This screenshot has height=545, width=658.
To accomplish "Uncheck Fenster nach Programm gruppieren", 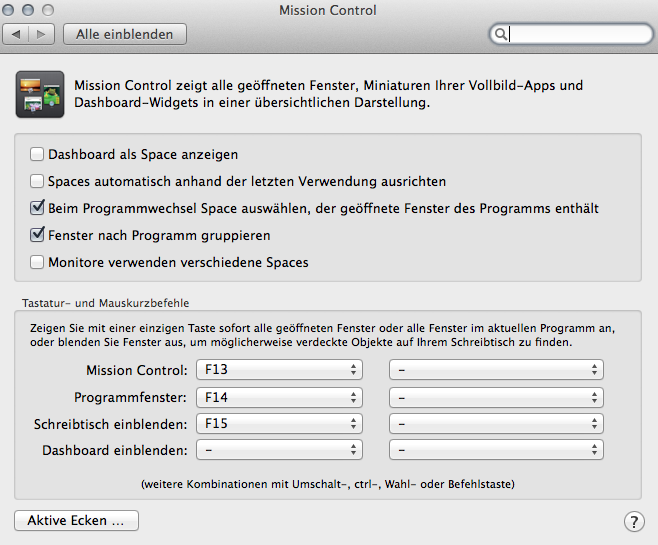I will pyautogui.click(x=37, y=235).
